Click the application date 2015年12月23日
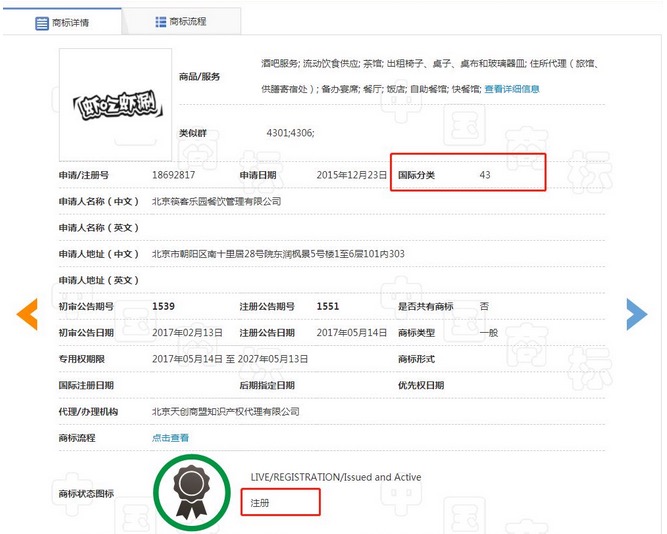The width and height of the screenshot is (667, 534). pyautogui.click(x=351, y=174)
